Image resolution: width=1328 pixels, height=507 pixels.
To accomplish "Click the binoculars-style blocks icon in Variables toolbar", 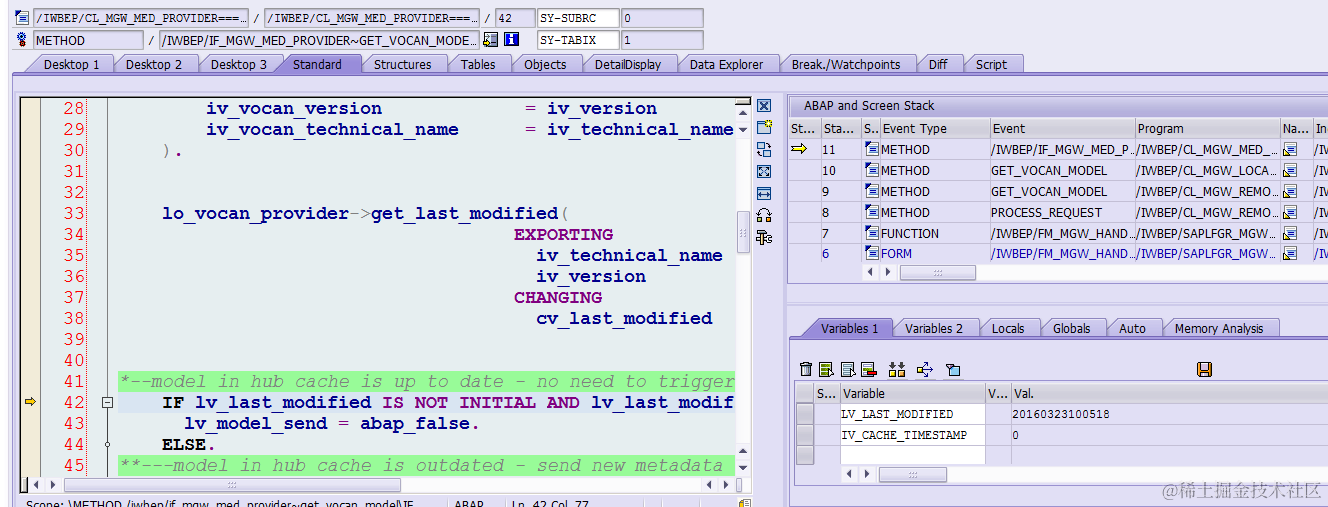I will [896, 370].
